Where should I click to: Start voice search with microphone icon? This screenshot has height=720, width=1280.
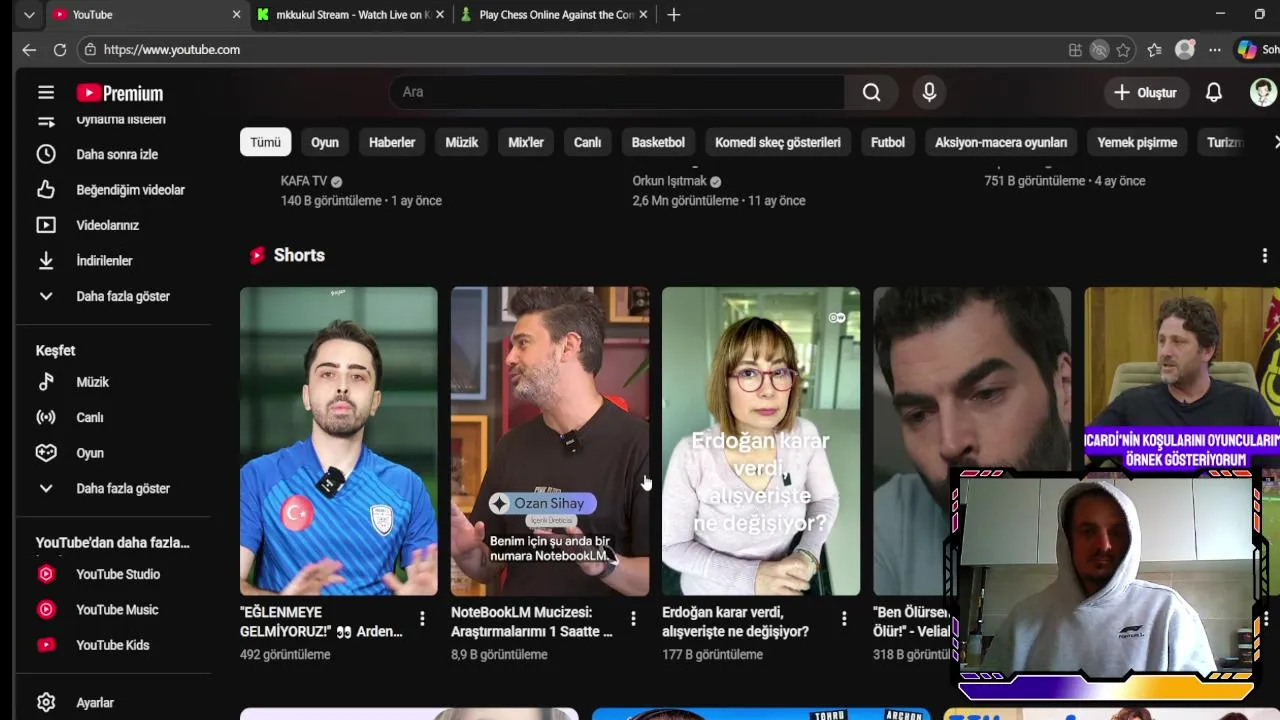(929, 92)
